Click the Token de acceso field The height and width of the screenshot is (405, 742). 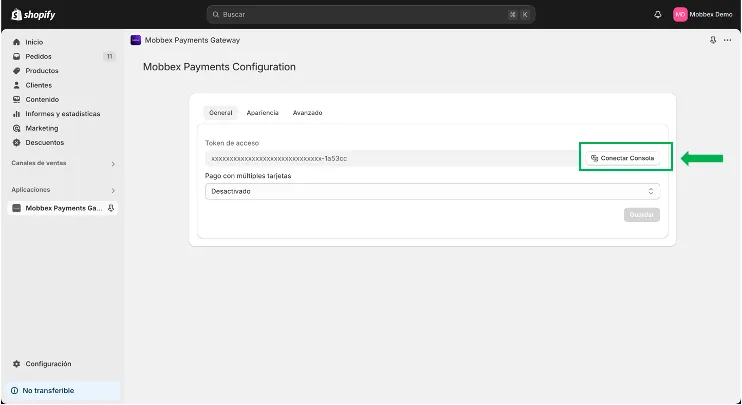point(392,158)
